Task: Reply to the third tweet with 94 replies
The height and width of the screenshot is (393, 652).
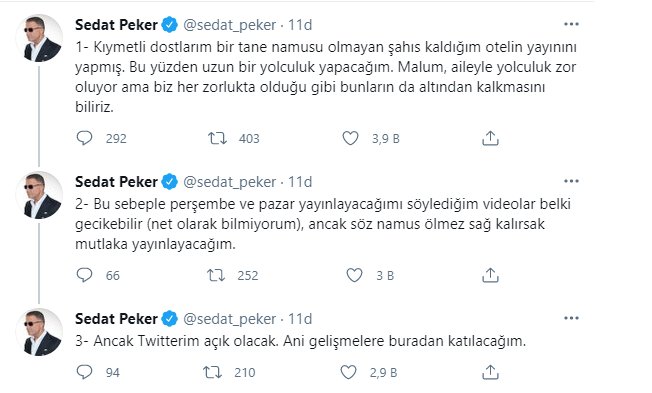Action: [x=84, y=372]
